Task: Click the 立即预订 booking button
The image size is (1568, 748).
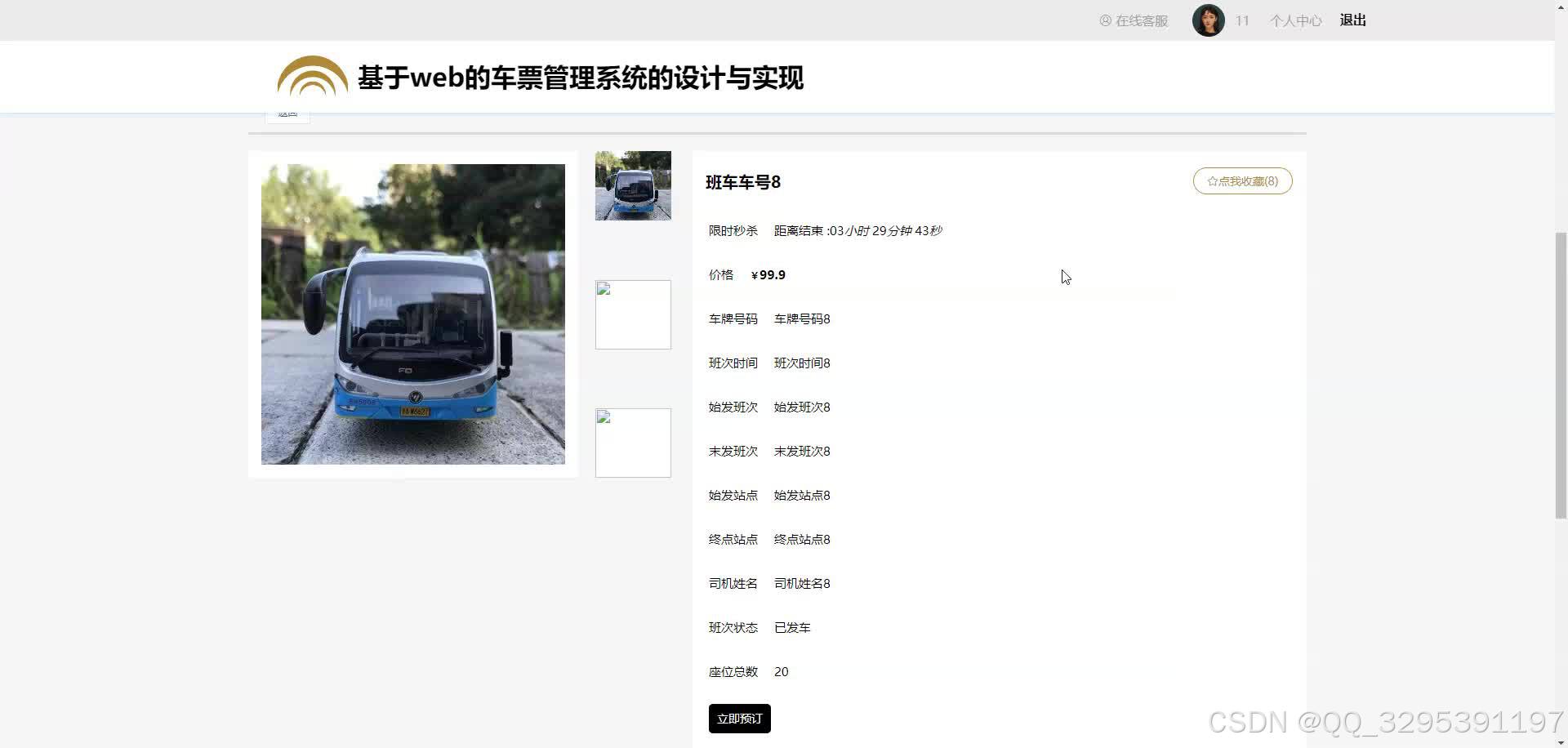Action: point(738,719)
